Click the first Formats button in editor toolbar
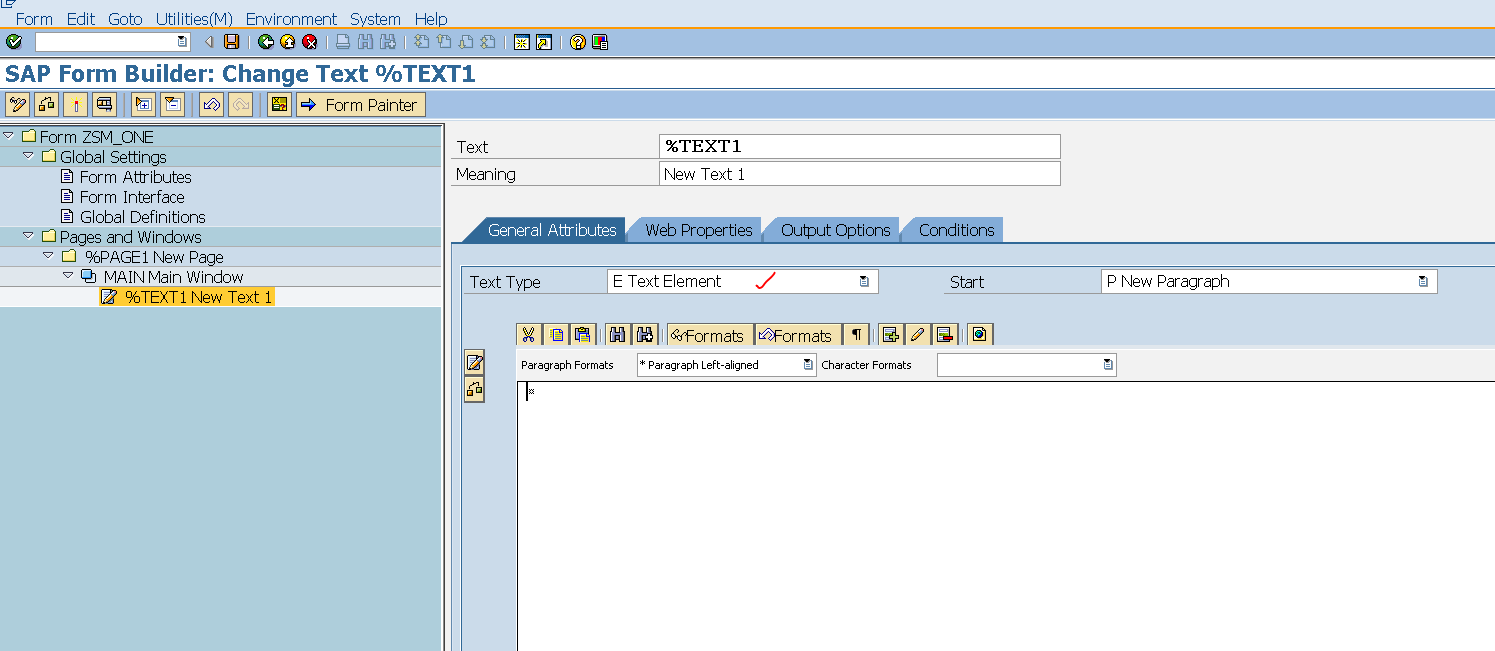 (x=709, y=335)
